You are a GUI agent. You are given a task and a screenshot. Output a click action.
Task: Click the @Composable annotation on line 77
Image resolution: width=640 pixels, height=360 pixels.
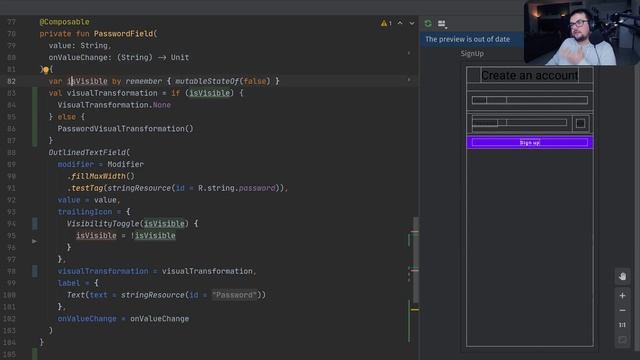[64, 22]
